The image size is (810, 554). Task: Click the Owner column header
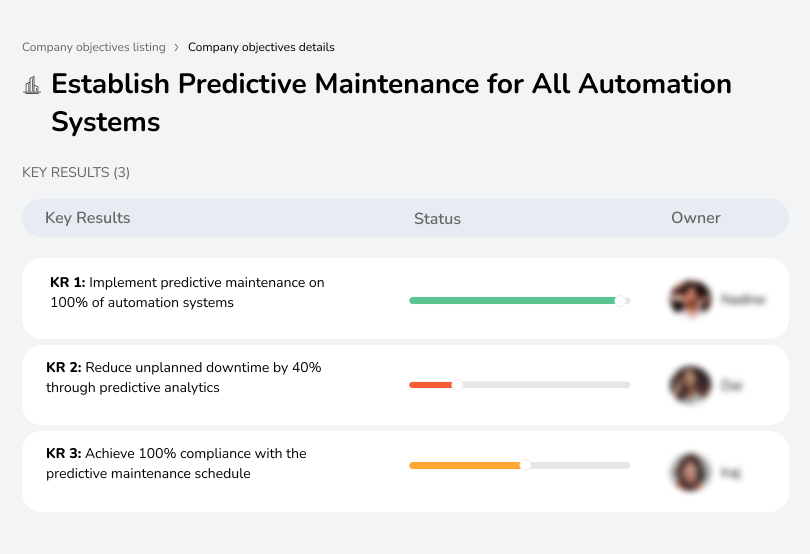pos(695,218)
